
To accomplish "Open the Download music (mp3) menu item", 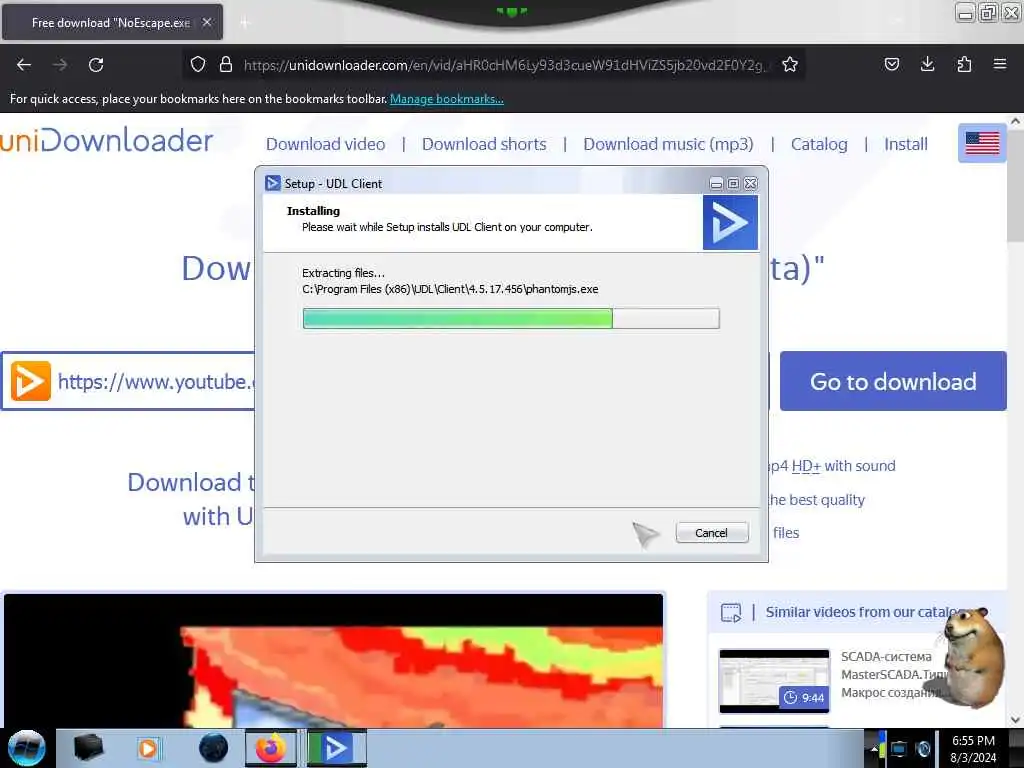I will pyautogui.click(x=668, y=144).
